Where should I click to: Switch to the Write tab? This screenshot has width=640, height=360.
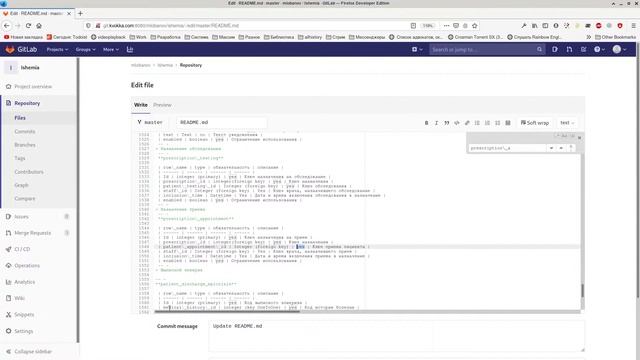point(141,105)
